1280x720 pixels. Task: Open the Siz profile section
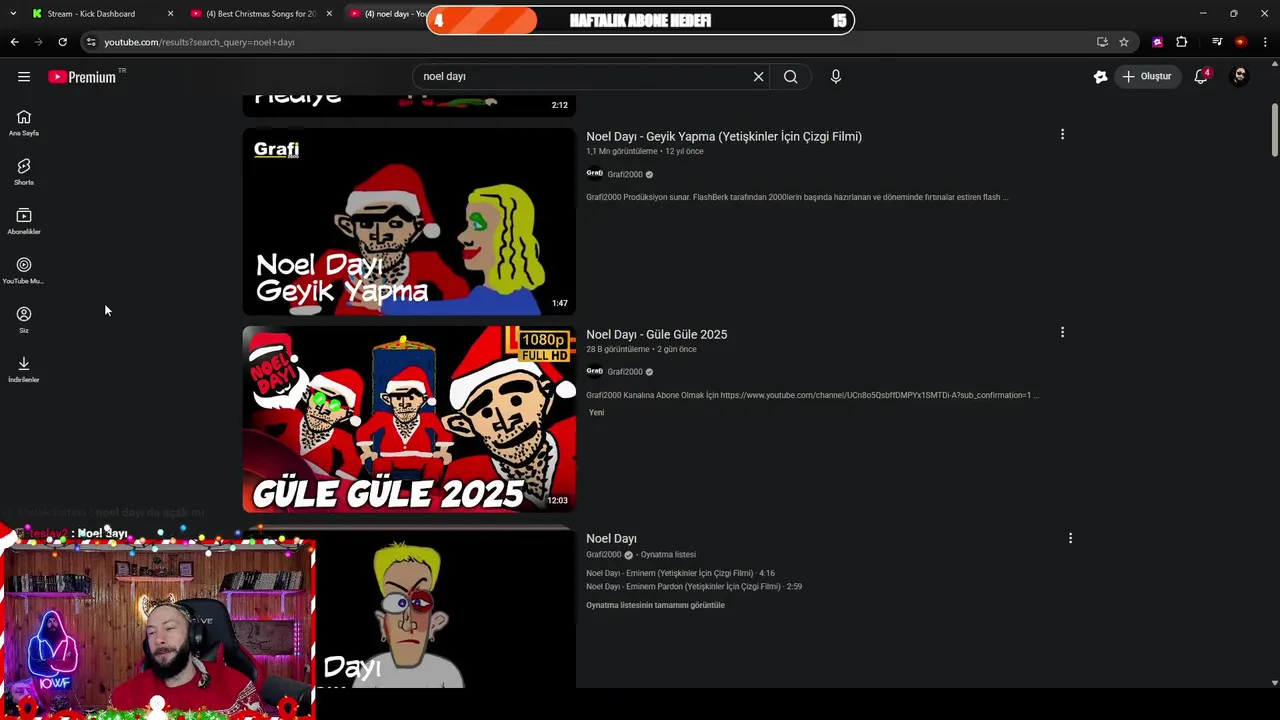tap(24, 320)
